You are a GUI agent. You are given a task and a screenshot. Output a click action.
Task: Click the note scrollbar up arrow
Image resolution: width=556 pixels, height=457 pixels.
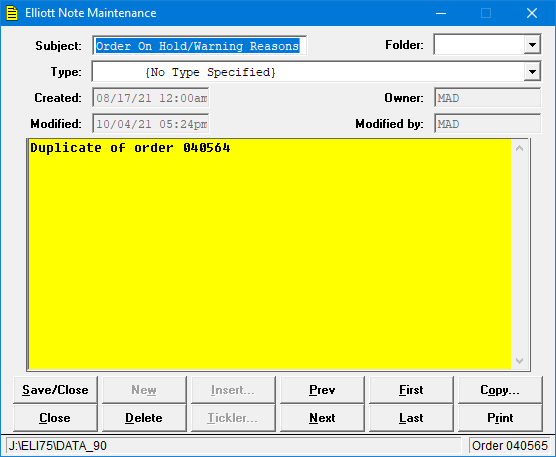click(x=519, y=148)
